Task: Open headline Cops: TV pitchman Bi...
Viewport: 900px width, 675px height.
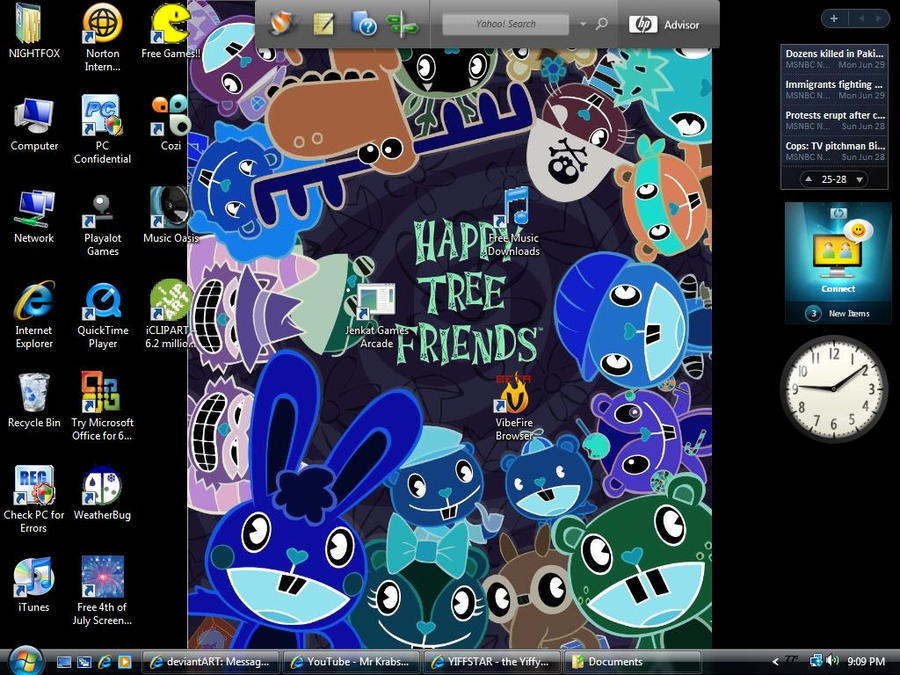Action: coord(835,151)
